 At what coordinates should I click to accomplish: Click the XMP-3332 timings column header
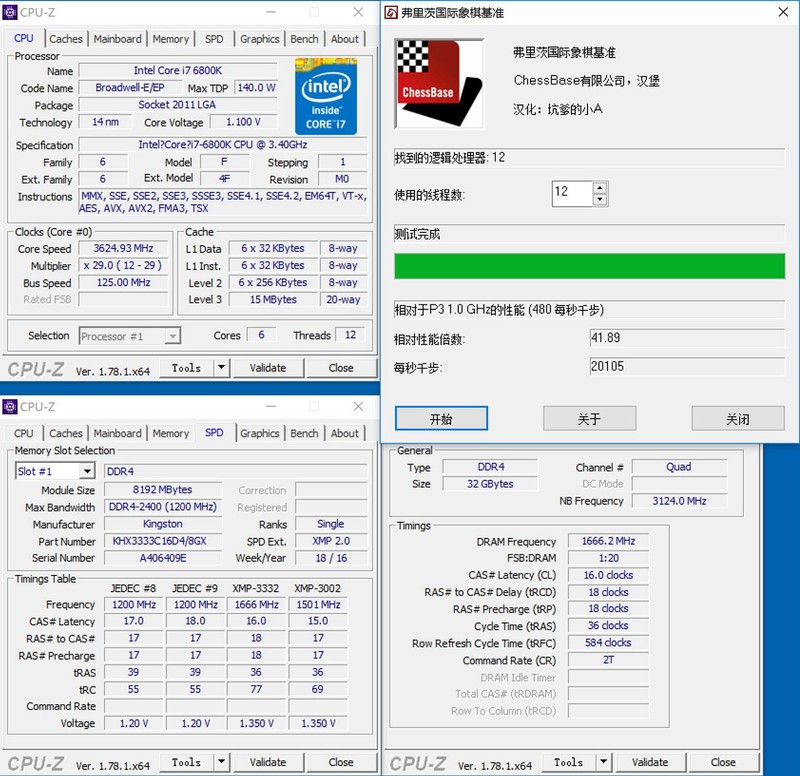pos(256,588)
